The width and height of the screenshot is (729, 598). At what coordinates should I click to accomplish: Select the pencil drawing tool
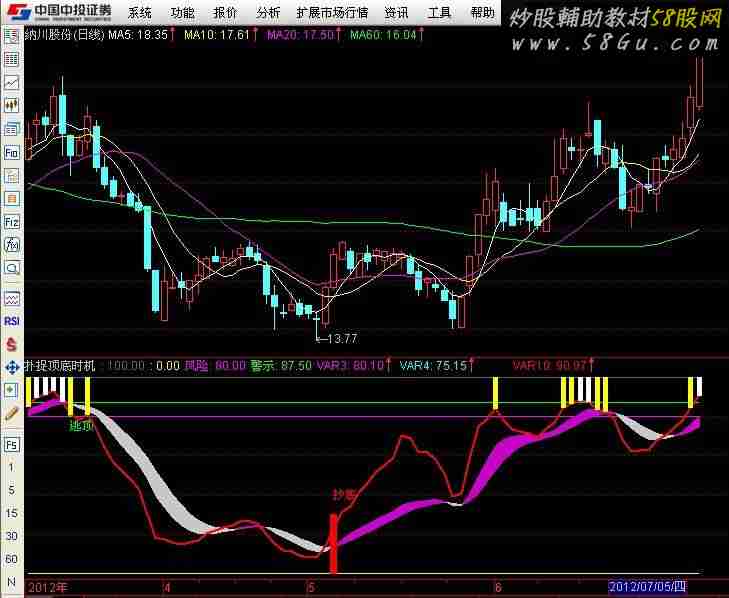tap(12, 414)
